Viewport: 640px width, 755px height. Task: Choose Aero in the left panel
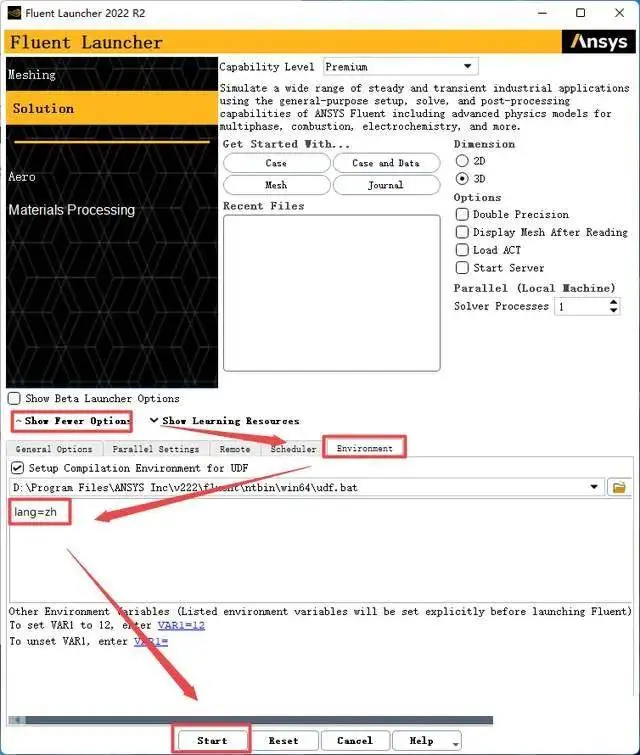point(22,177)
